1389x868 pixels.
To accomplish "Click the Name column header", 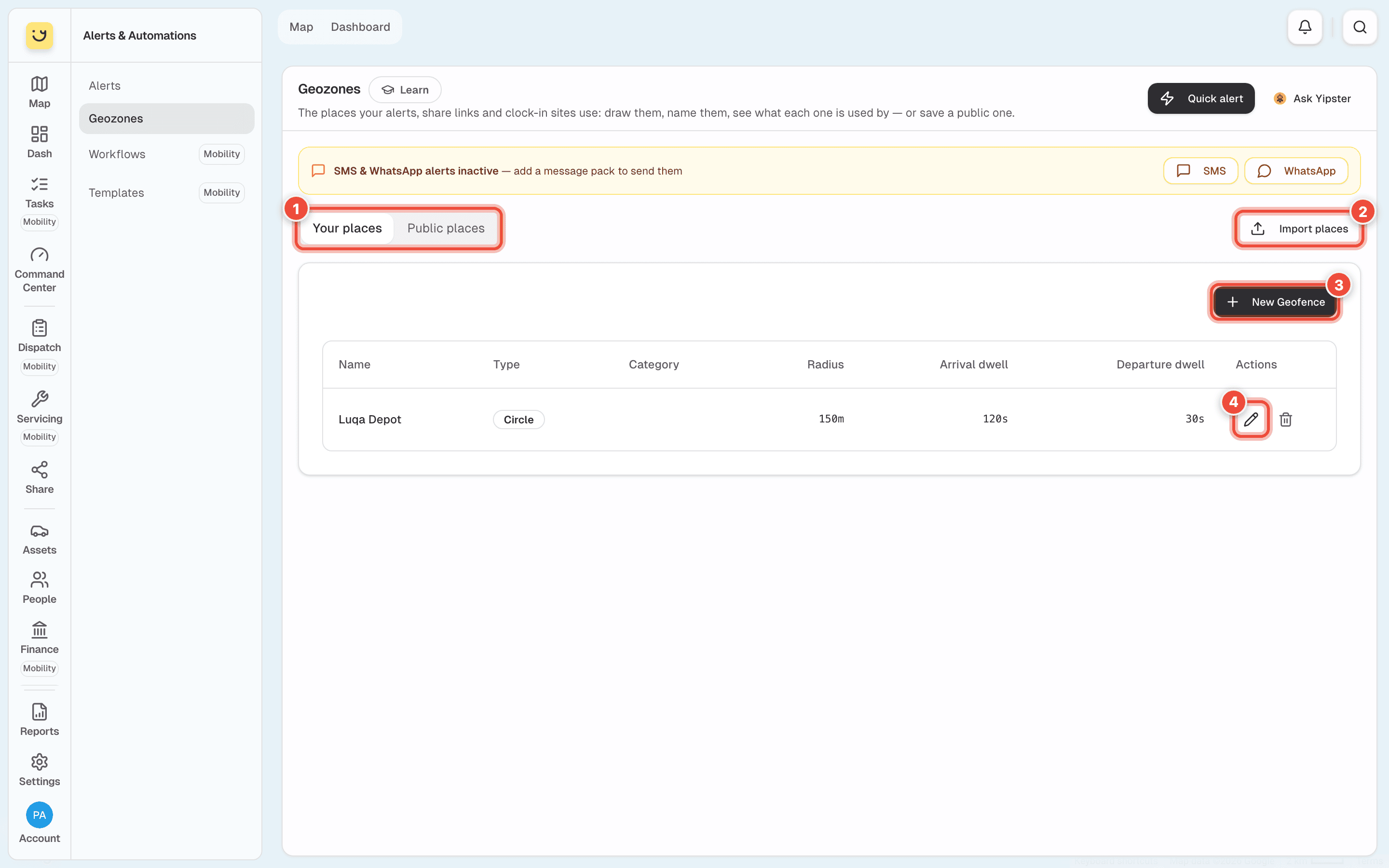I will [x=354, y=364].
